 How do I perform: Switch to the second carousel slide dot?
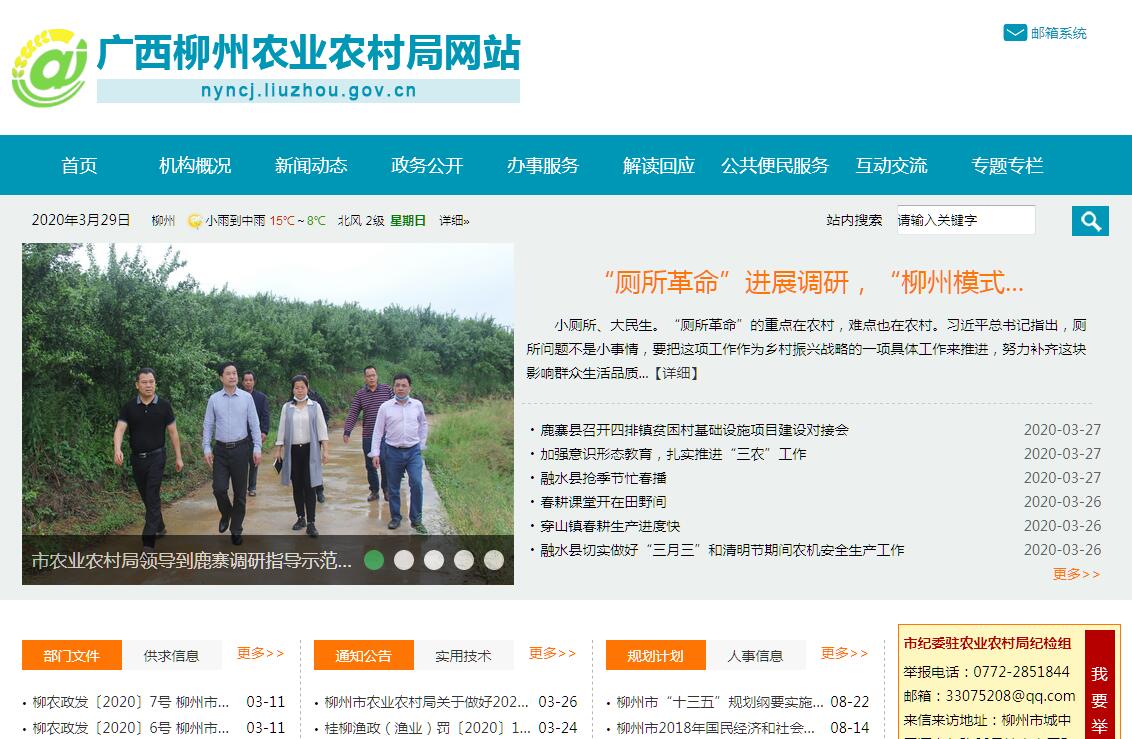(404, 560)
